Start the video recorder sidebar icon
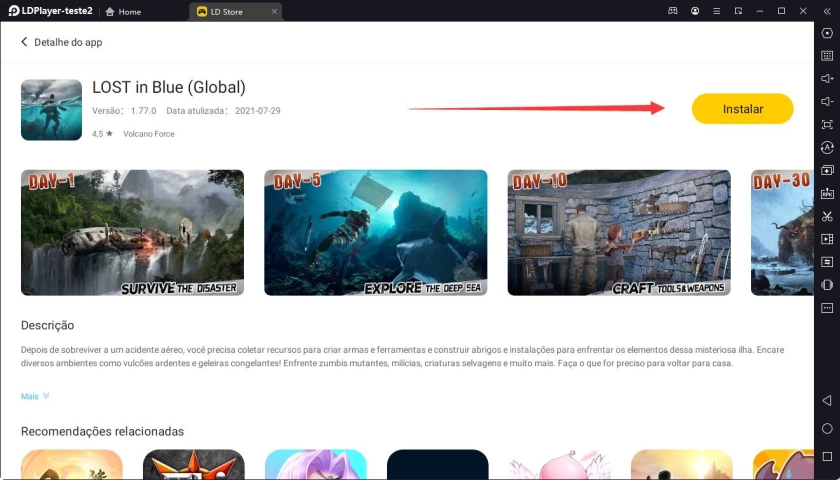This screenshot has width=840, height=480. tap(827, 239)
